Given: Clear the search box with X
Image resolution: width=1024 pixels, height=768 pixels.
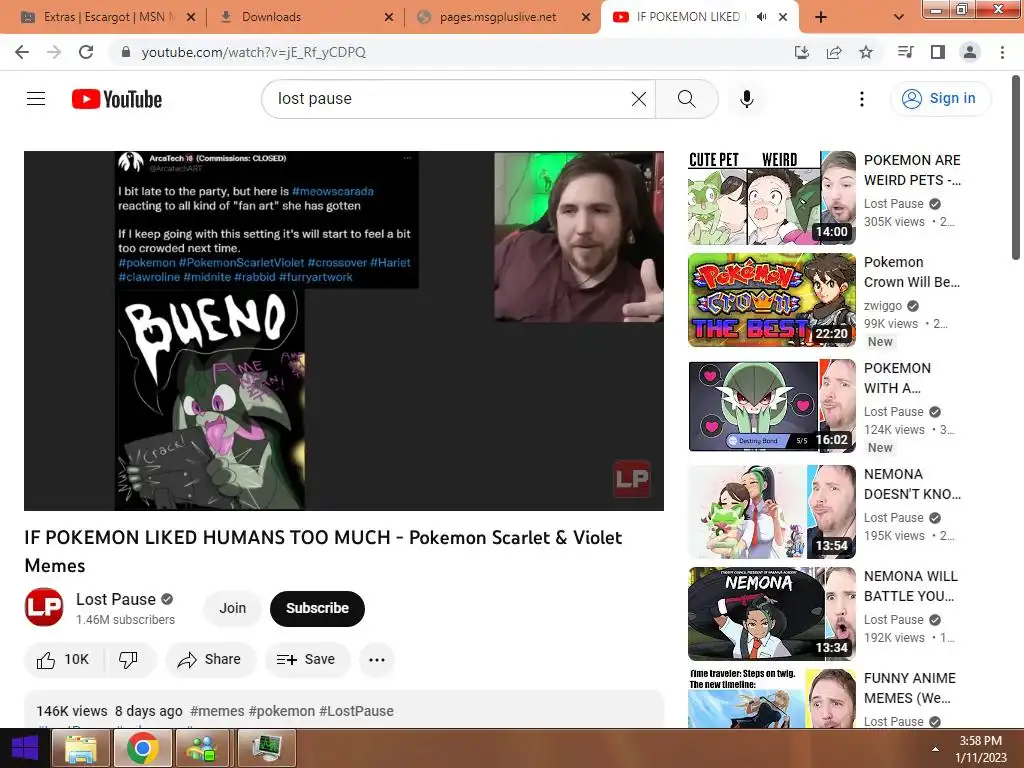Looking at the screenshot, I should 639,99.
